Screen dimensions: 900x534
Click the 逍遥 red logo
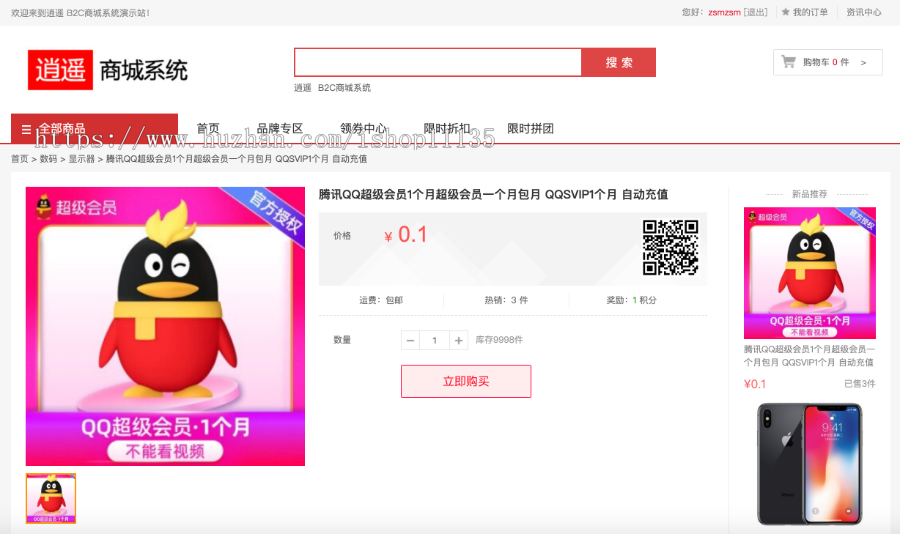(x=60, y=70)
